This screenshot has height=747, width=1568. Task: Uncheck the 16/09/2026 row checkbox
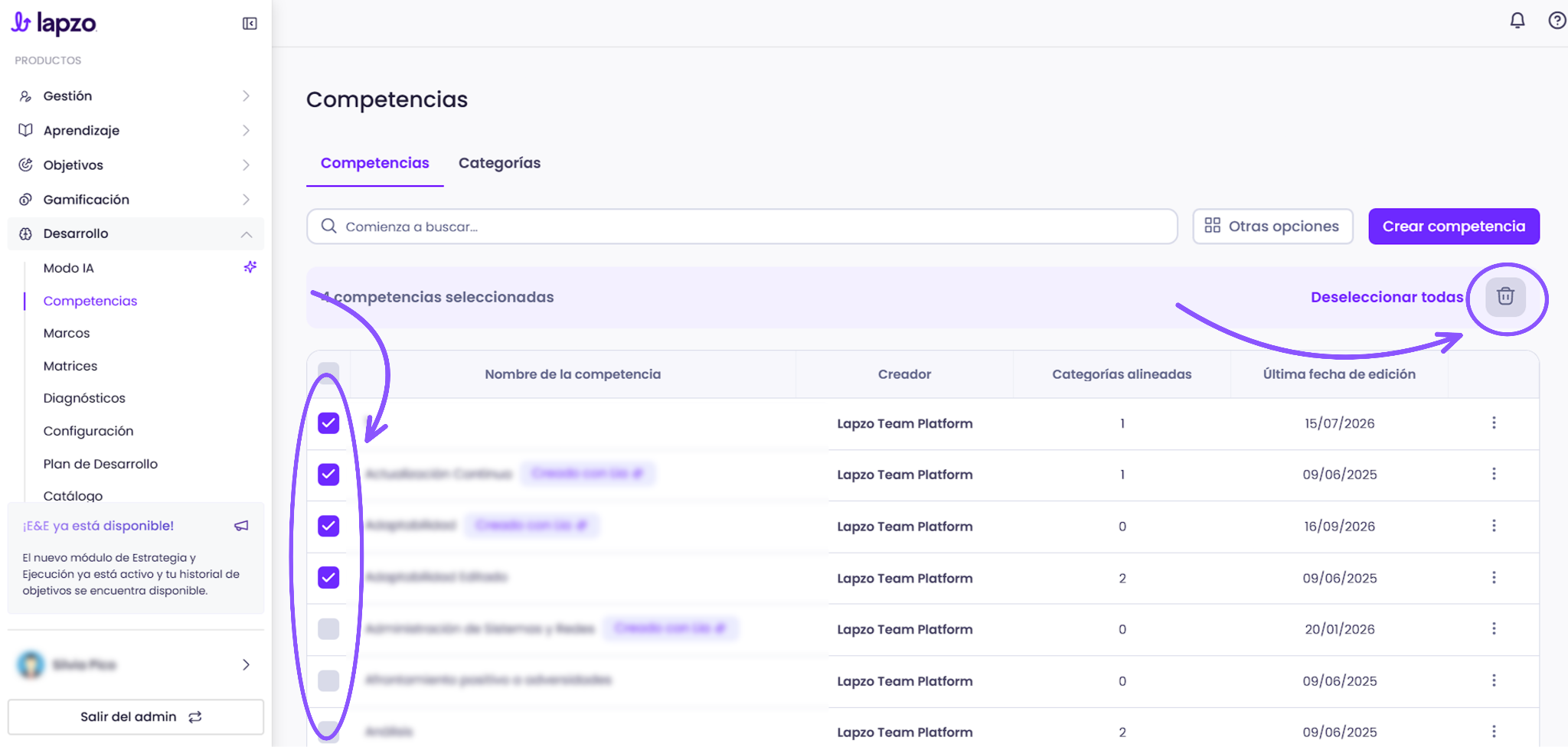[328, 526]
